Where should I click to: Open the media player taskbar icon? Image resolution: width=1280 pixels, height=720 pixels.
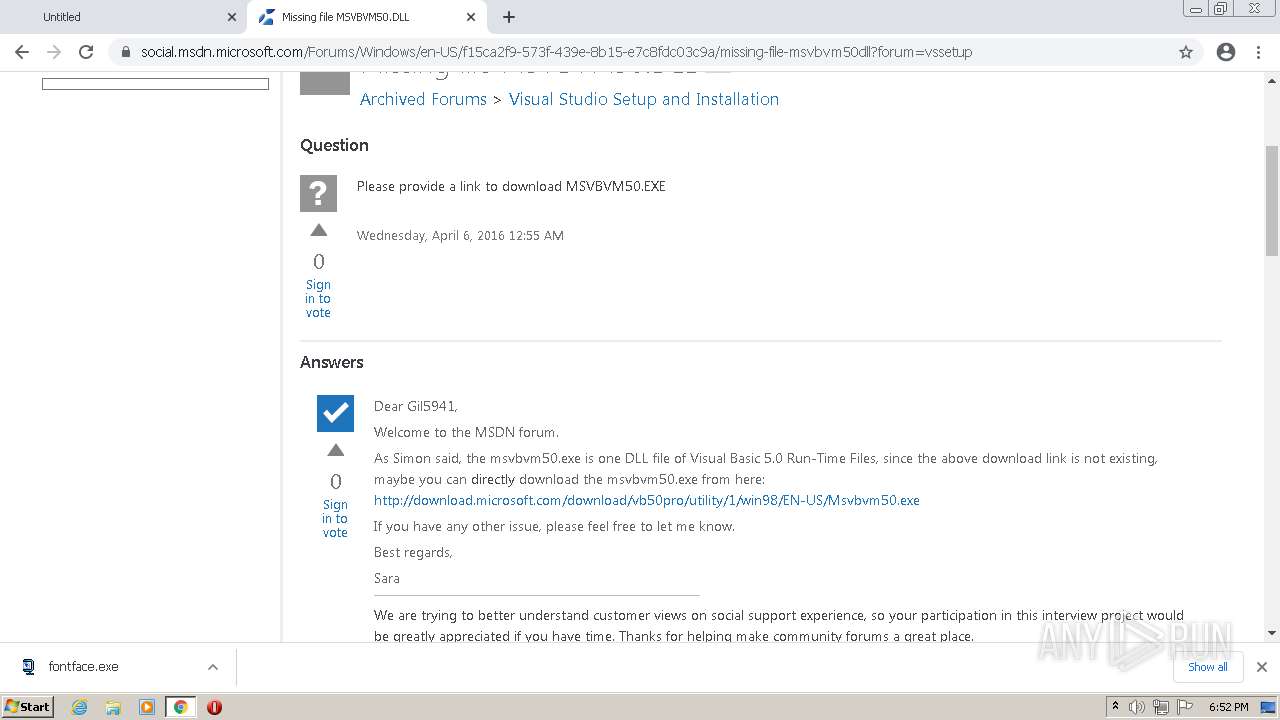[x=147, y=707]
